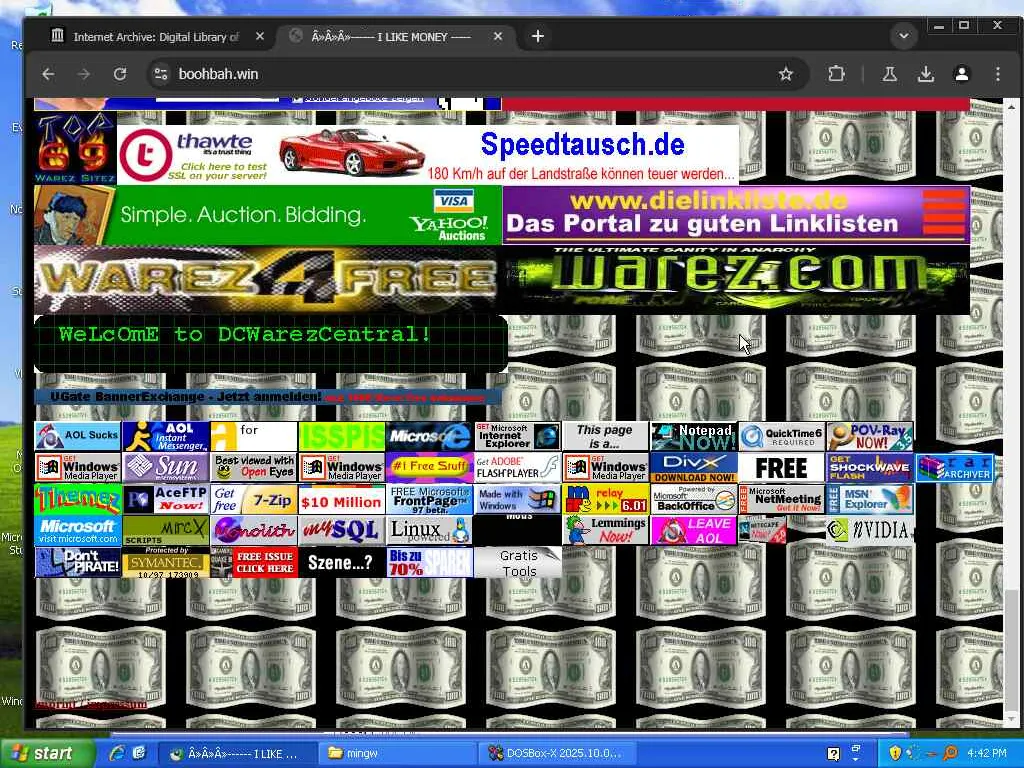Click the Sun Microsystems badge

[x=166, y=468]
